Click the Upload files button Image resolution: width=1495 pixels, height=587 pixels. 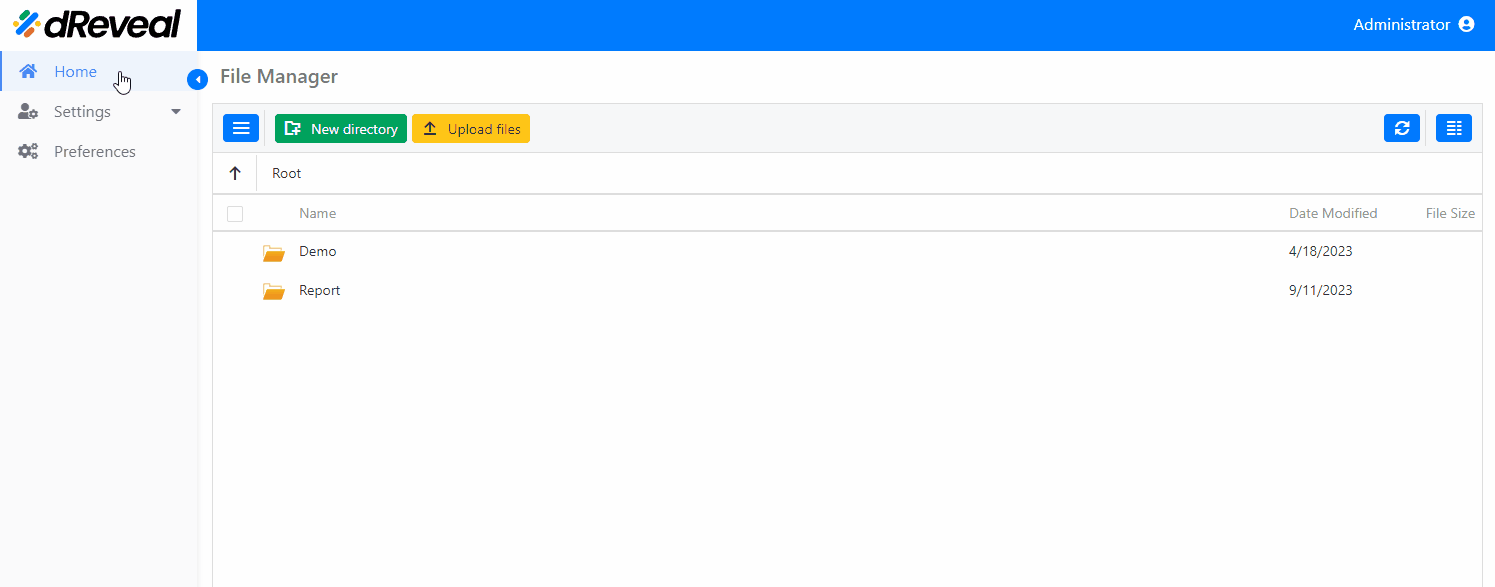[x=471, y=128]
